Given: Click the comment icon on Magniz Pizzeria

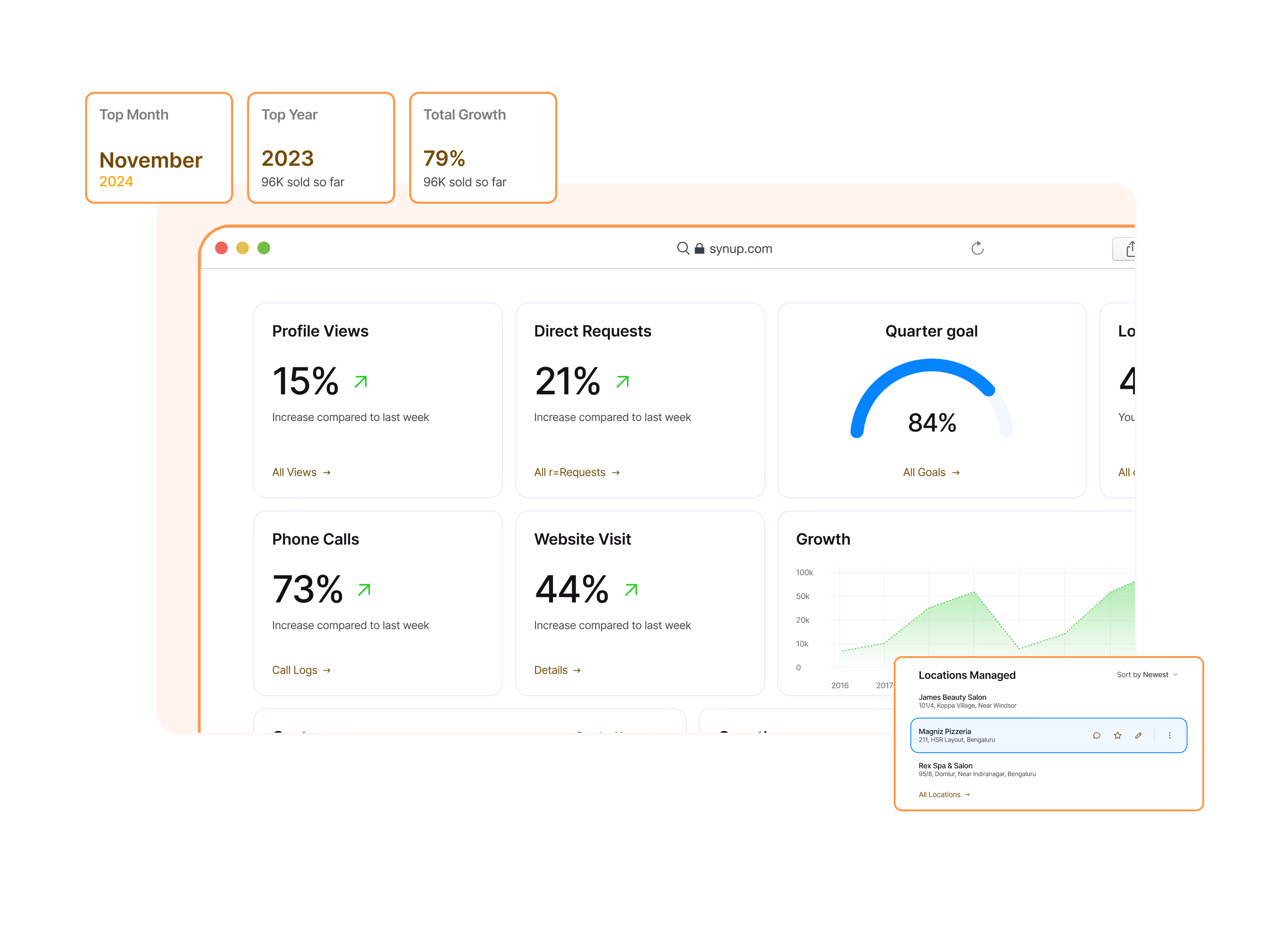Looking at the screenshot, I should click(1096, 735).
